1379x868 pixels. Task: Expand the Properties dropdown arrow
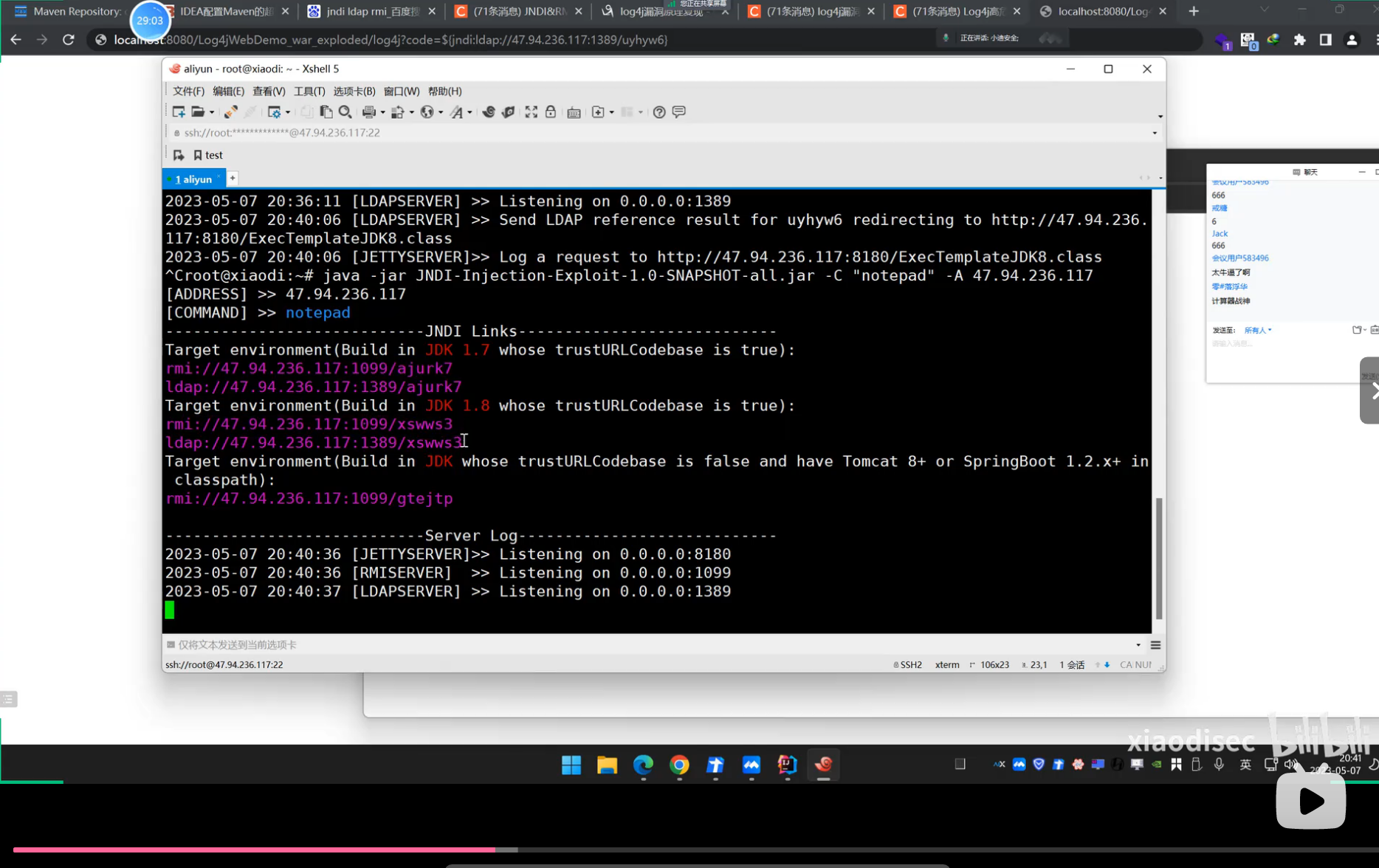click(288, 112)
